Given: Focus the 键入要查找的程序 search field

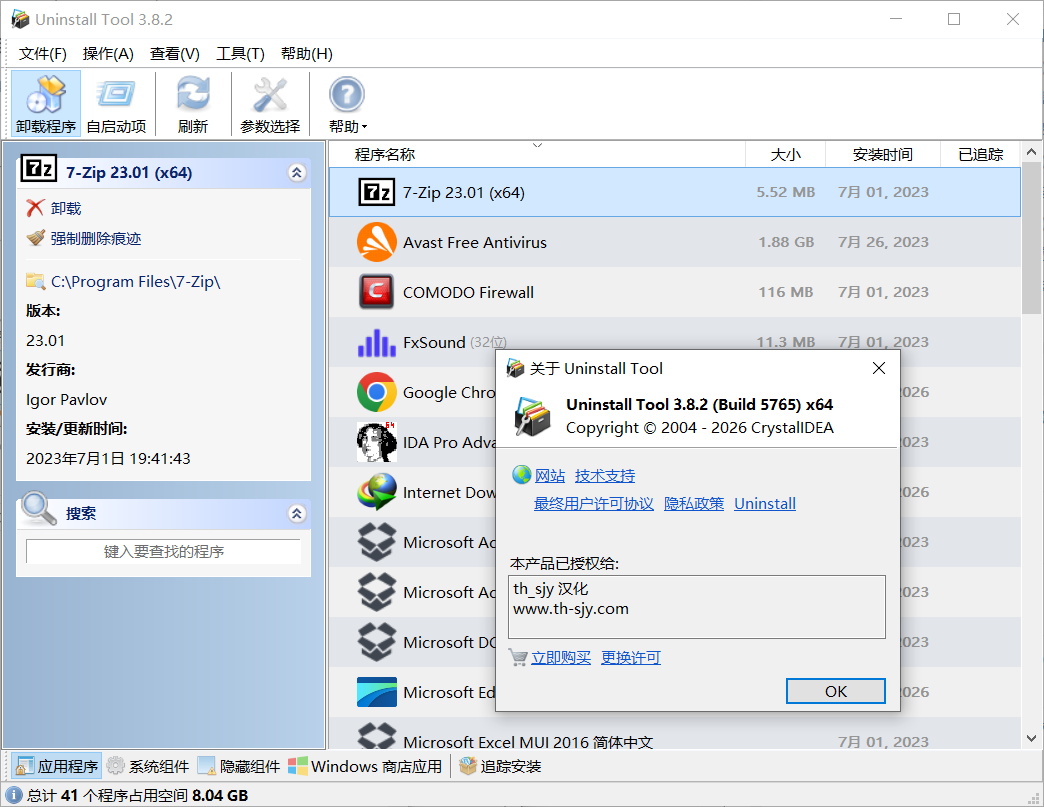Looking at the screenshot, I should point(163,551).
